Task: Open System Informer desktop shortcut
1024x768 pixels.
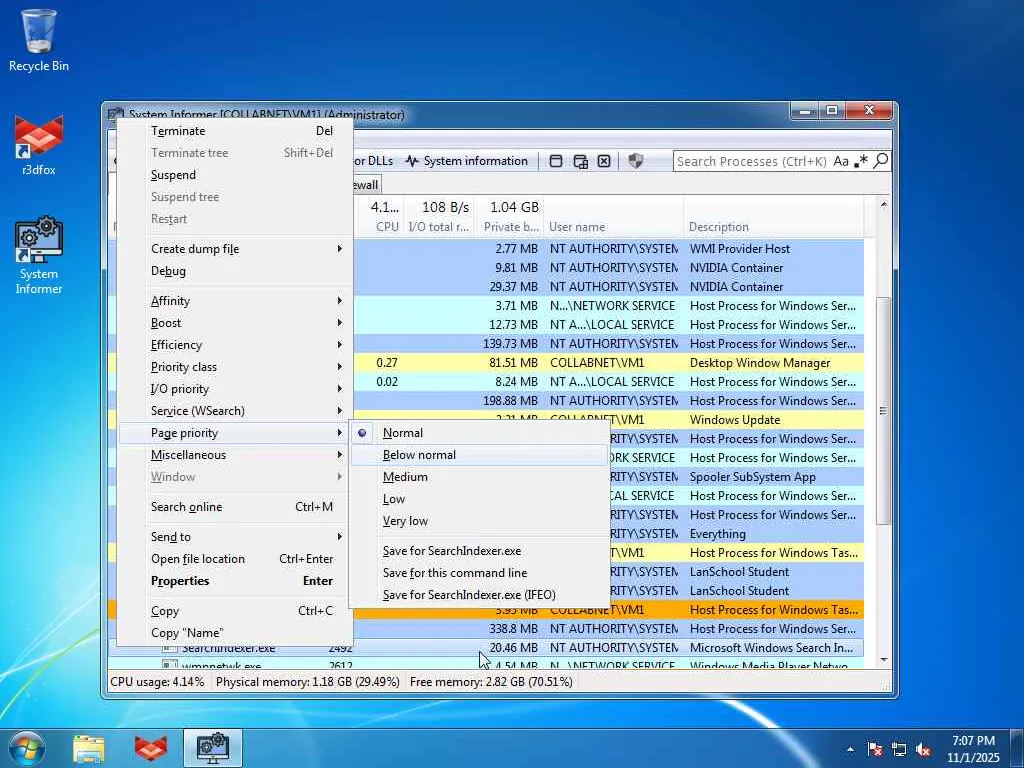Action: tap(39, 255)
